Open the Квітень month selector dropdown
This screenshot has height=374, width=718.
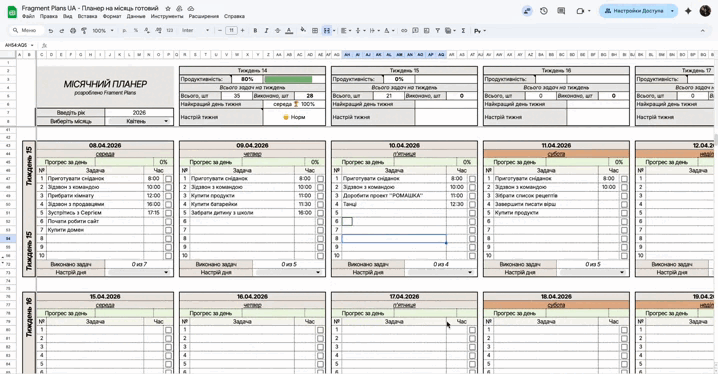(166, 121)
